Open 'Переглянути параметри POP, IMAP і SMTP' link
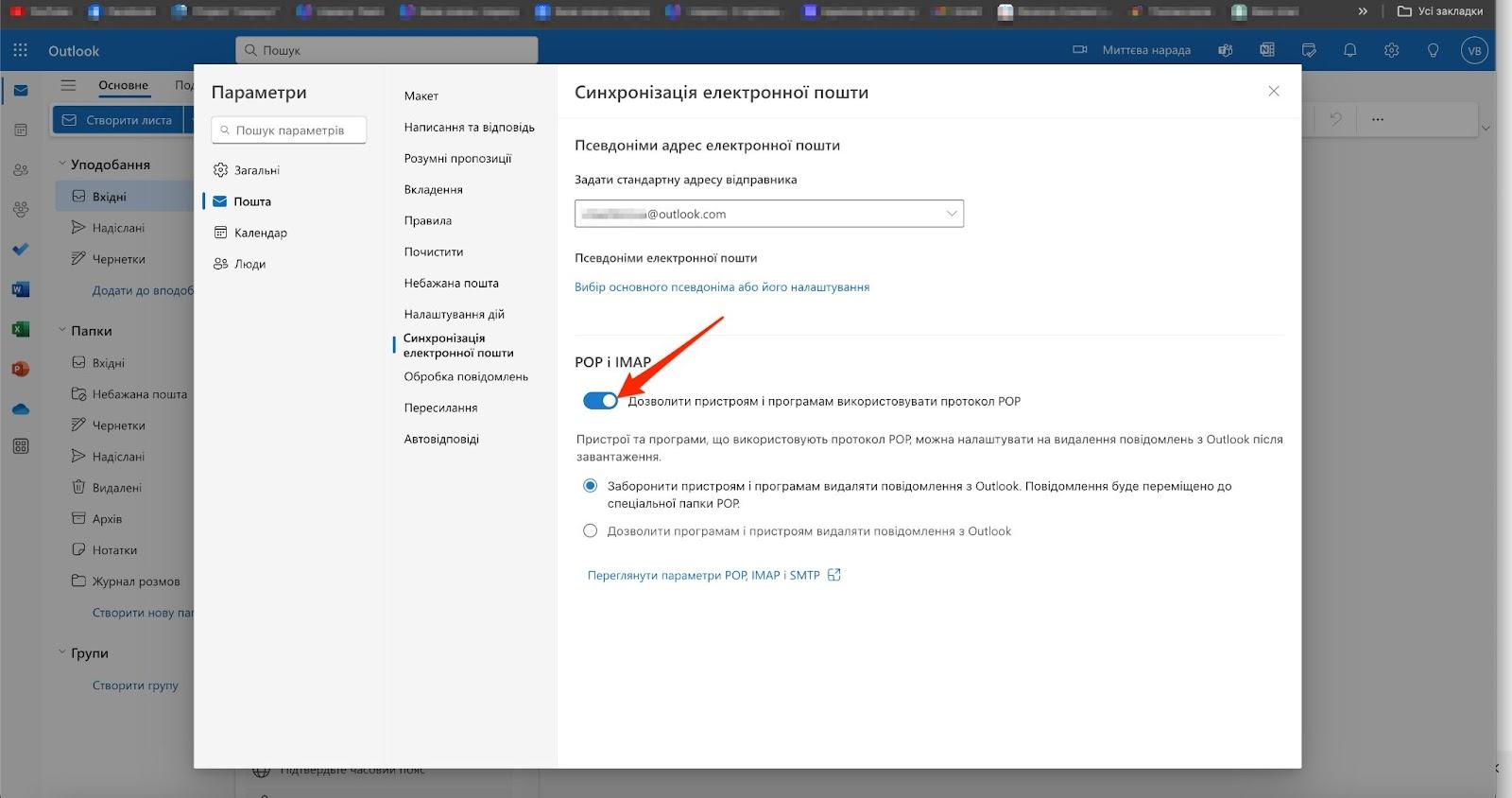Image resolution: width=1512 pixels, height=798 pixels. 704,575
